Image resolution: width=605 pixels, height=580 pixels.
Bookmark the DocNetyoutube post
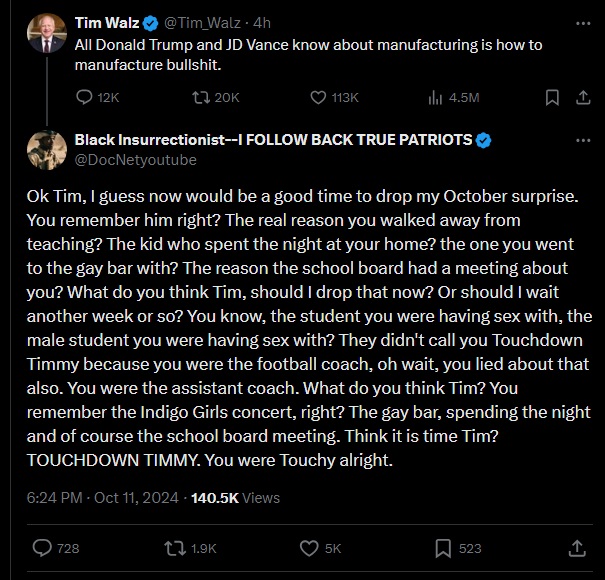tap(443, 547)
